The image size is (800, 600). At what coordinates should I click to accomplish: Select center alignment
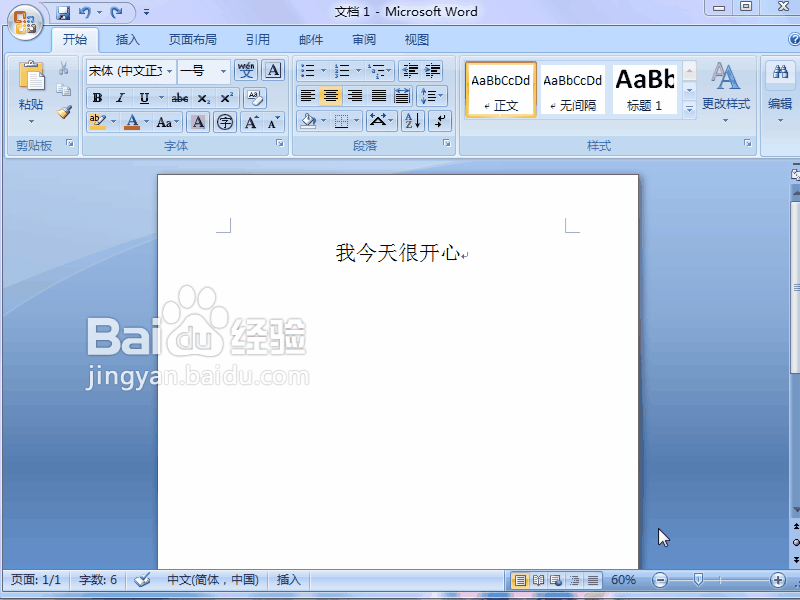tap(331, 96)
